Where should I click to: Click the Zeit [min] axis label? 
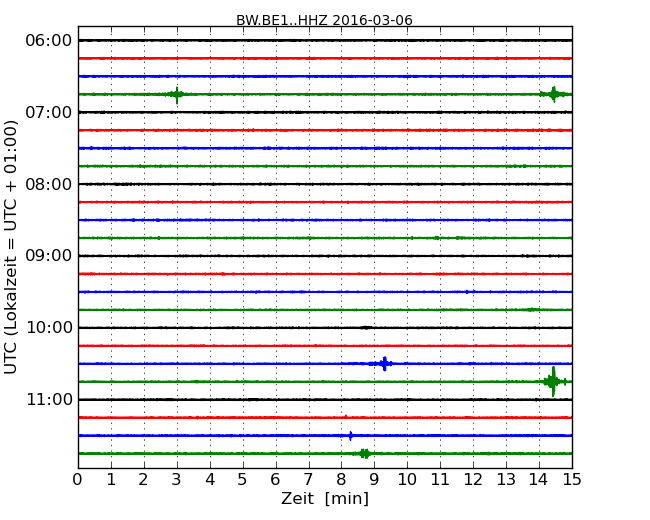coord(325,498)
